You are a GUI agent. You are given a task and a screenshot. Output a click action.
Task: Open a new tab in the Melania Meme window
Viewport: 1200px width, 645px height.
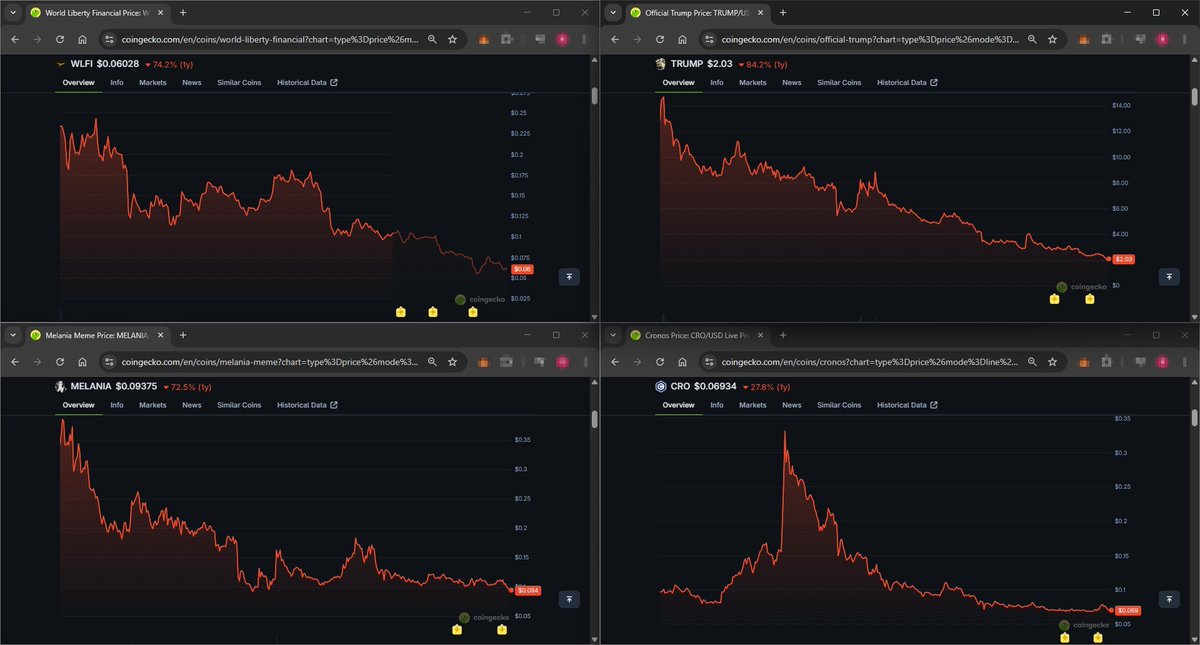pos(182,335)
